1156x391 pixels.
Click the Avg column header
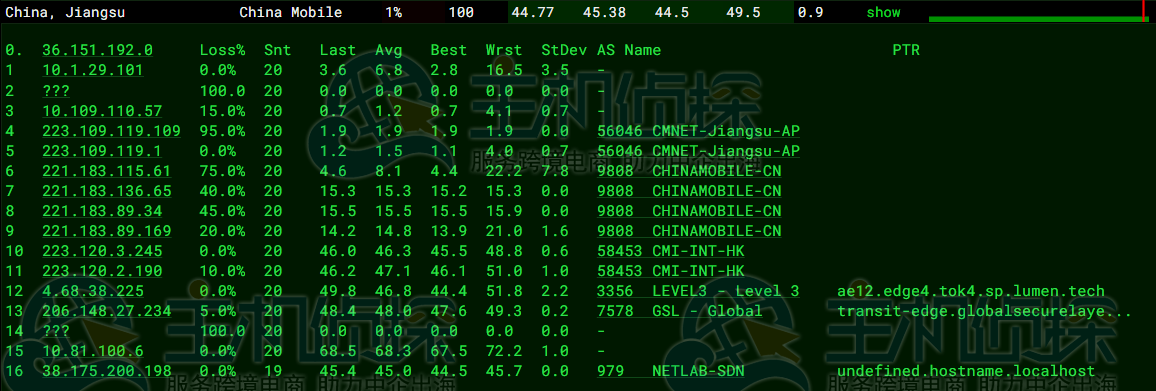389,50
